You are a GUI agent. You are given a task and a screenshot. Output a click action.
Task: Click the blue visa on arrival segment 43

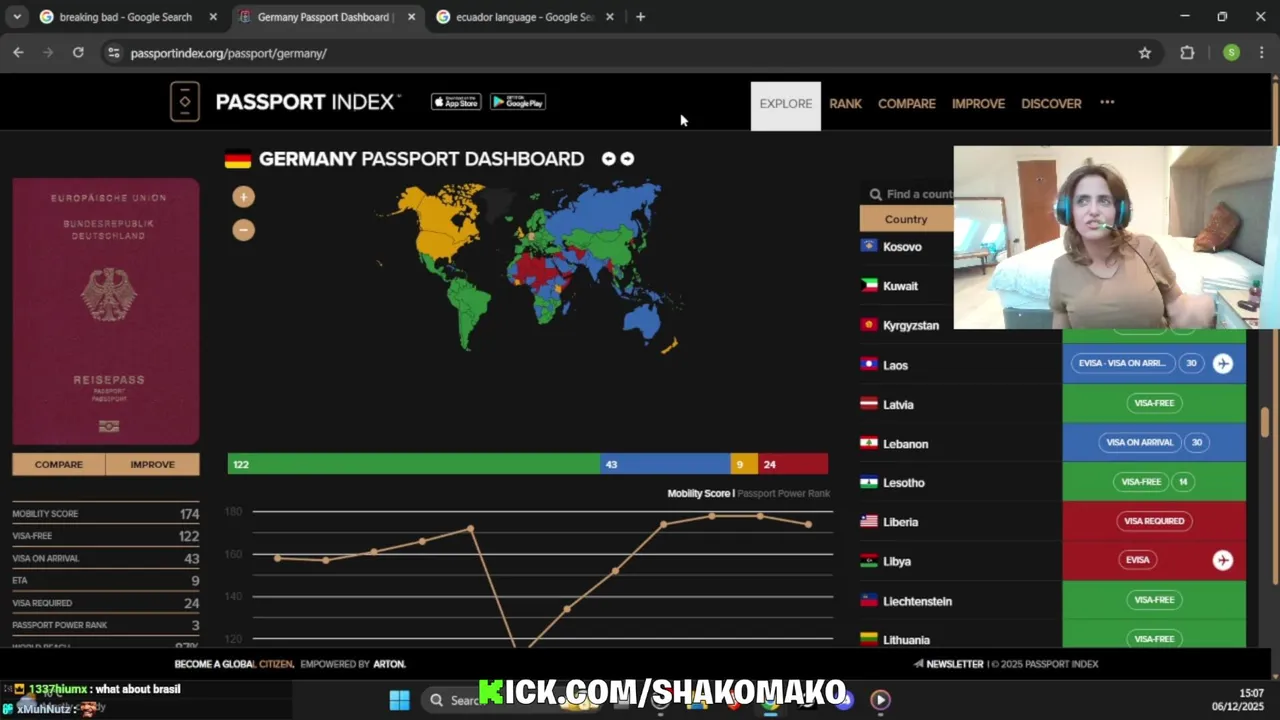coord(665,464)
